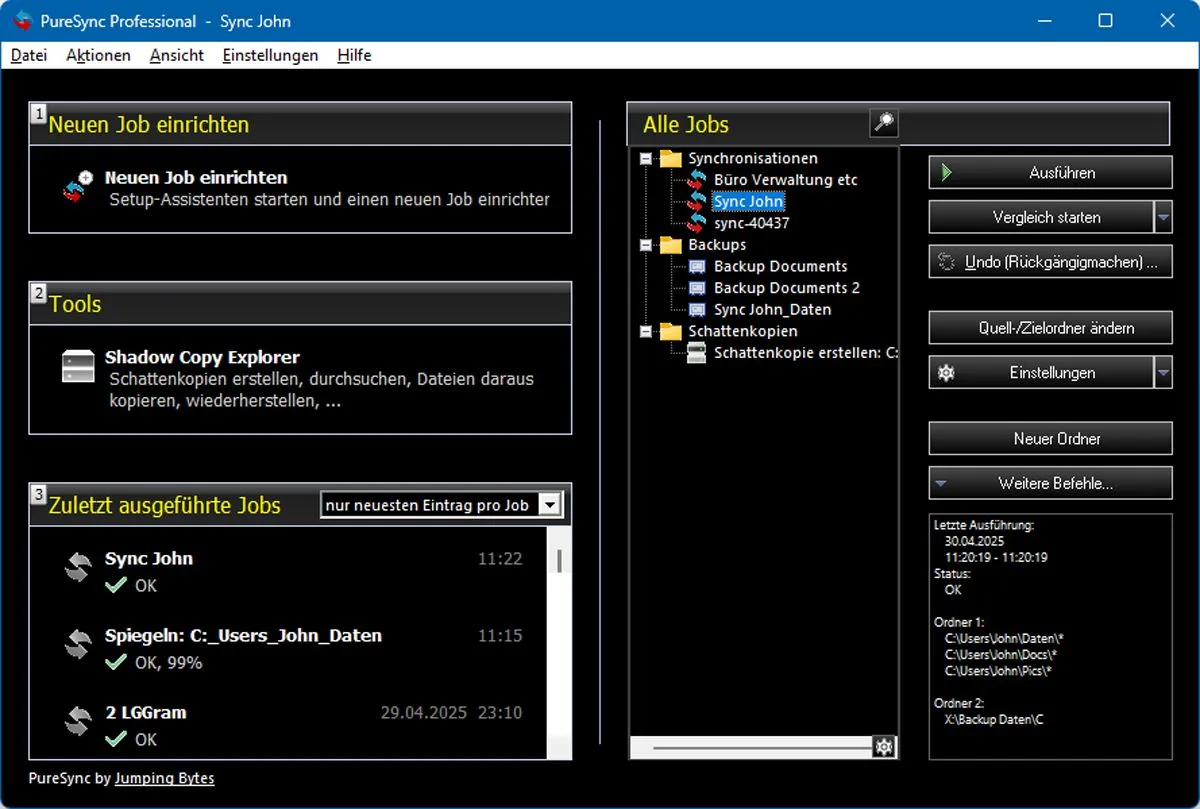Click the gear icon on the Einstellungen button

point(946,372)
